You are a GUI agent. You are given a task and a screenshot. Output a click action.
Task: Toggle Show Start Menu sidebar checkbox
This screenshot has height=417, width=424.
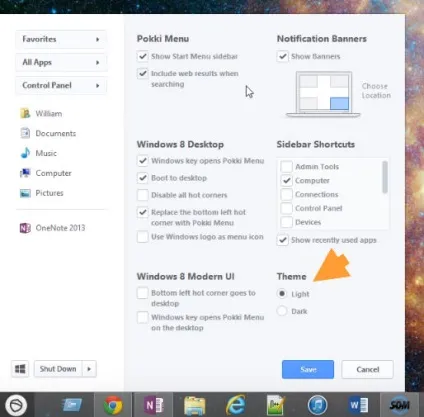(x=143, y=56)
